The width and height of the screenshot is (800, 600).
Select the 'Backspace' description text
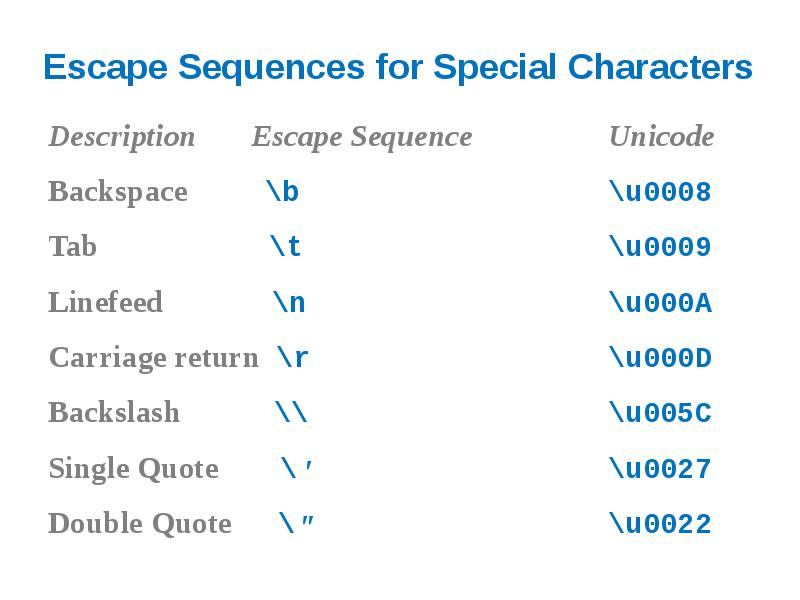pyautogui.click(x=118, y=192)
